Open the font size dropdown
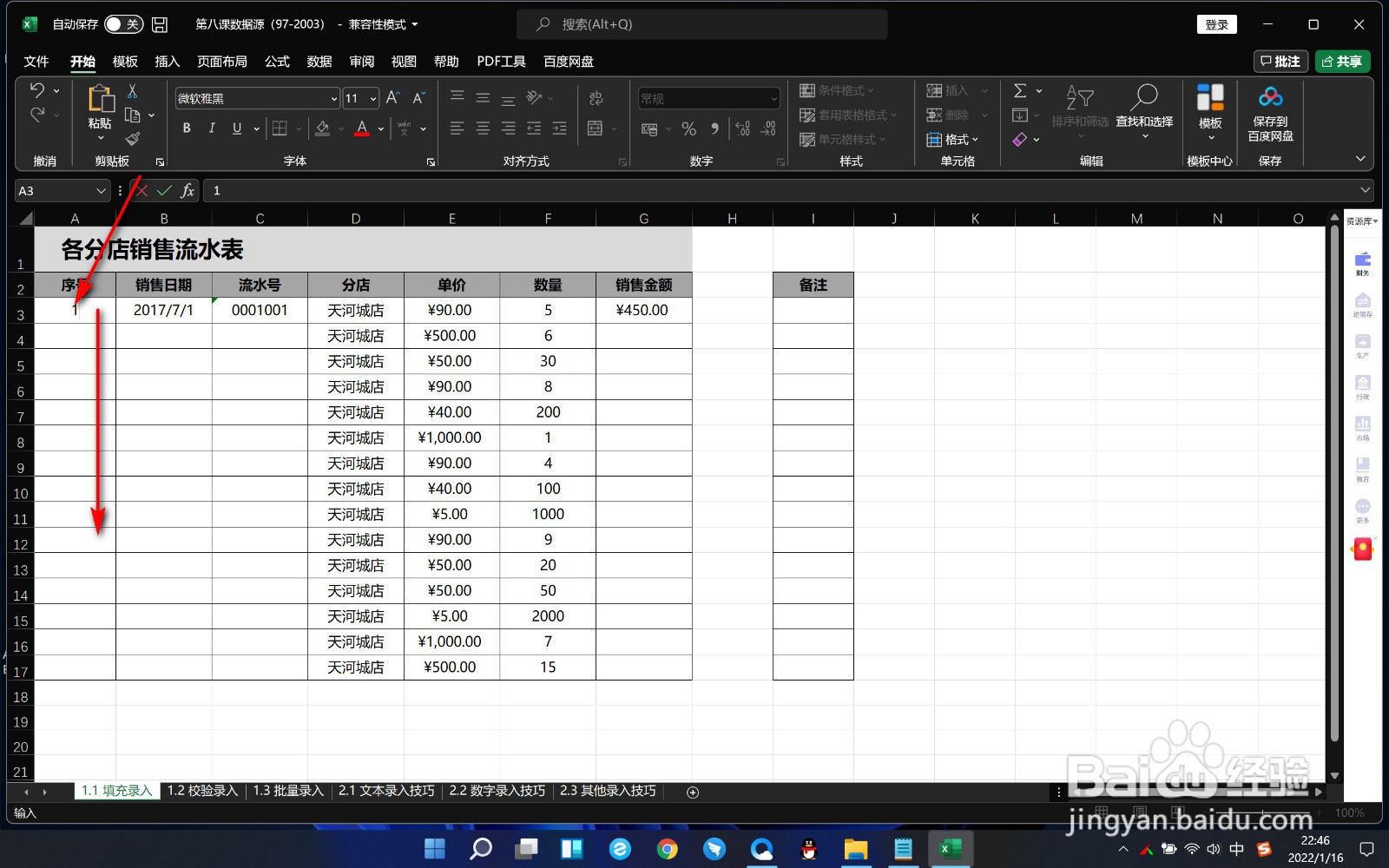Screen dimensions: 1389x868 tap(373, 99)
